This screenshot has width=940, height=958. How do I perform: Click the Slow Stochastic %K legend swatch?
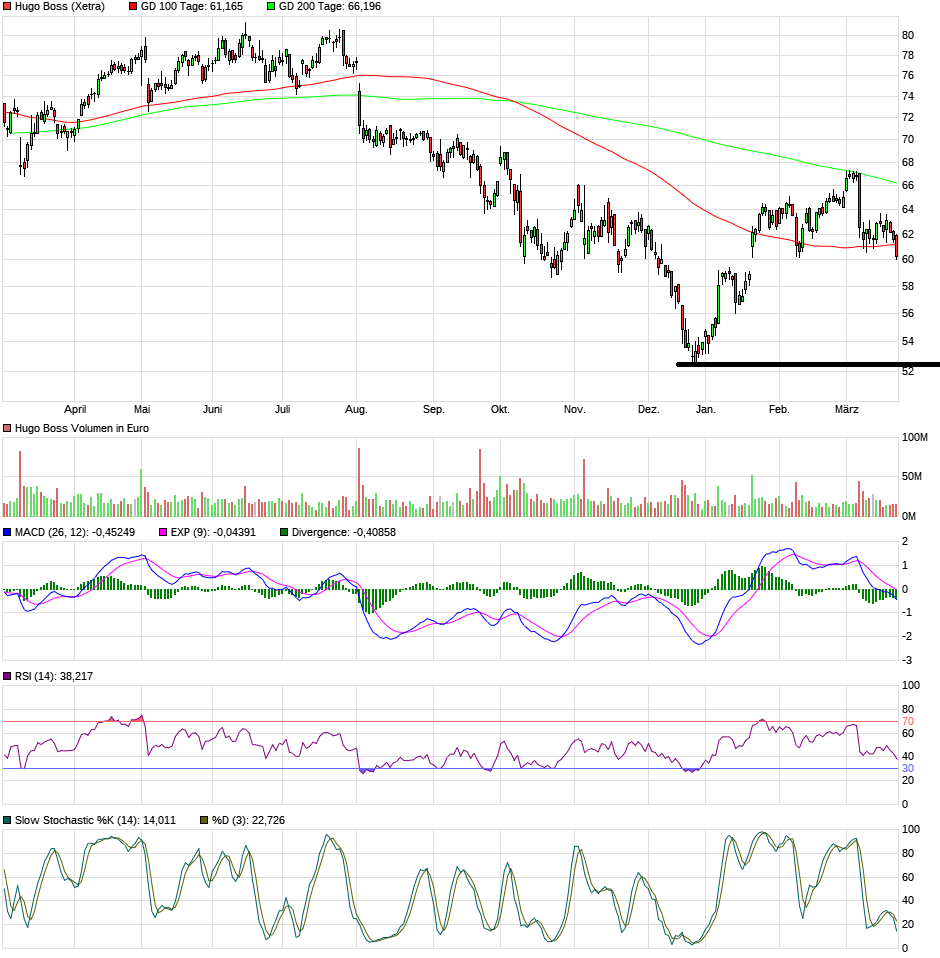(x=8, y=820)
